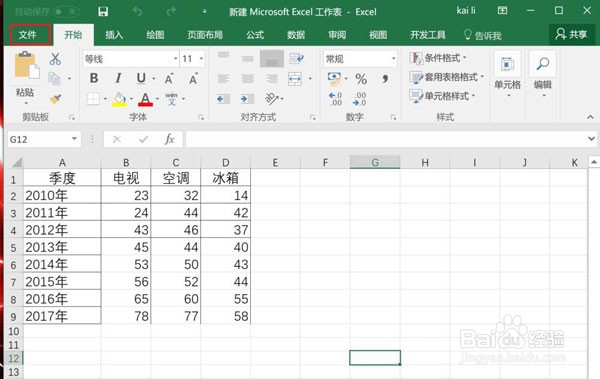Click the Format Painter brush icon
Screen dimensions: 600x379
click(x=55, y=99)
